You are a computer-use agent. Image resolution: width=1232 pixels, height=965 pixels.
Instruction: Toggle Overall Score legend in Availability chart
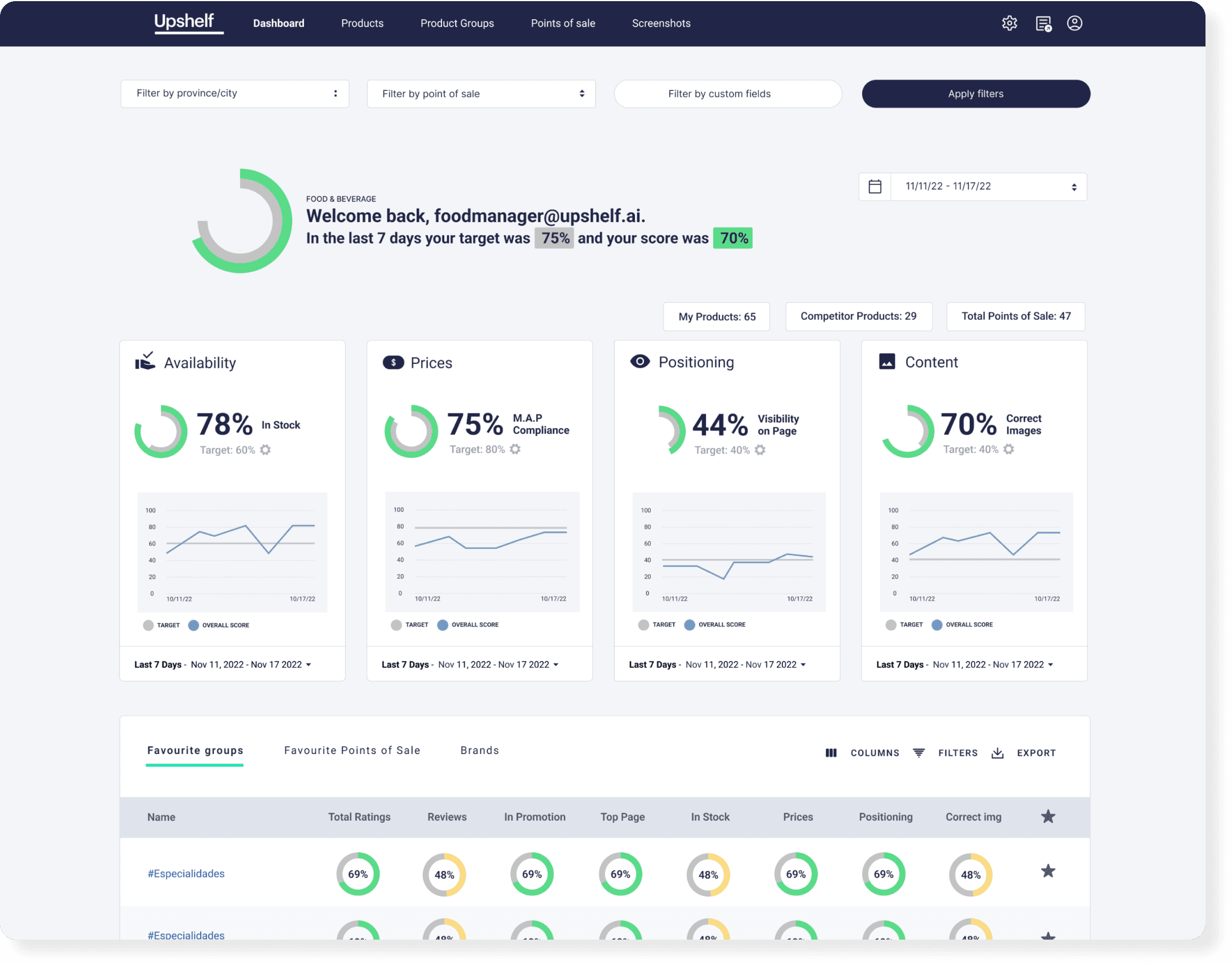[x=194, y=625]
